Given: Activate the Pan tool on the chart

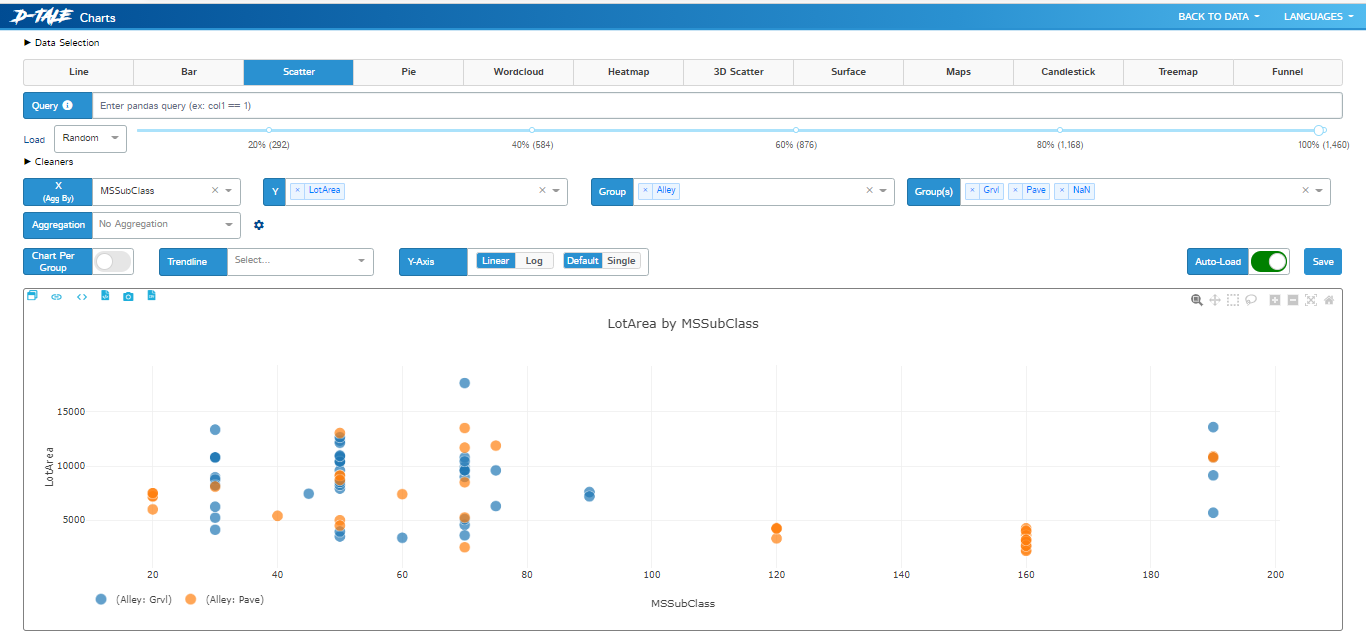Looking at the screenshot, I should point(1214,299).
